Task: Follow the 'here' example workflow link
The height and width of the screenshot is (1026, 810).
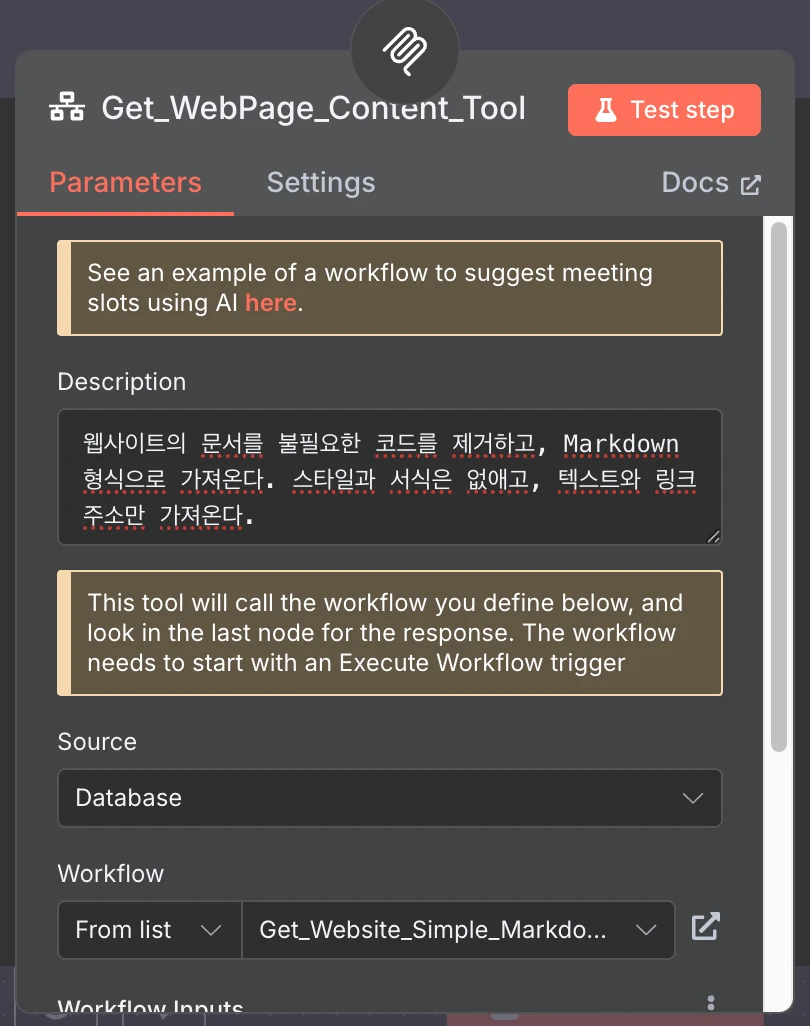Action: point(270,303)
